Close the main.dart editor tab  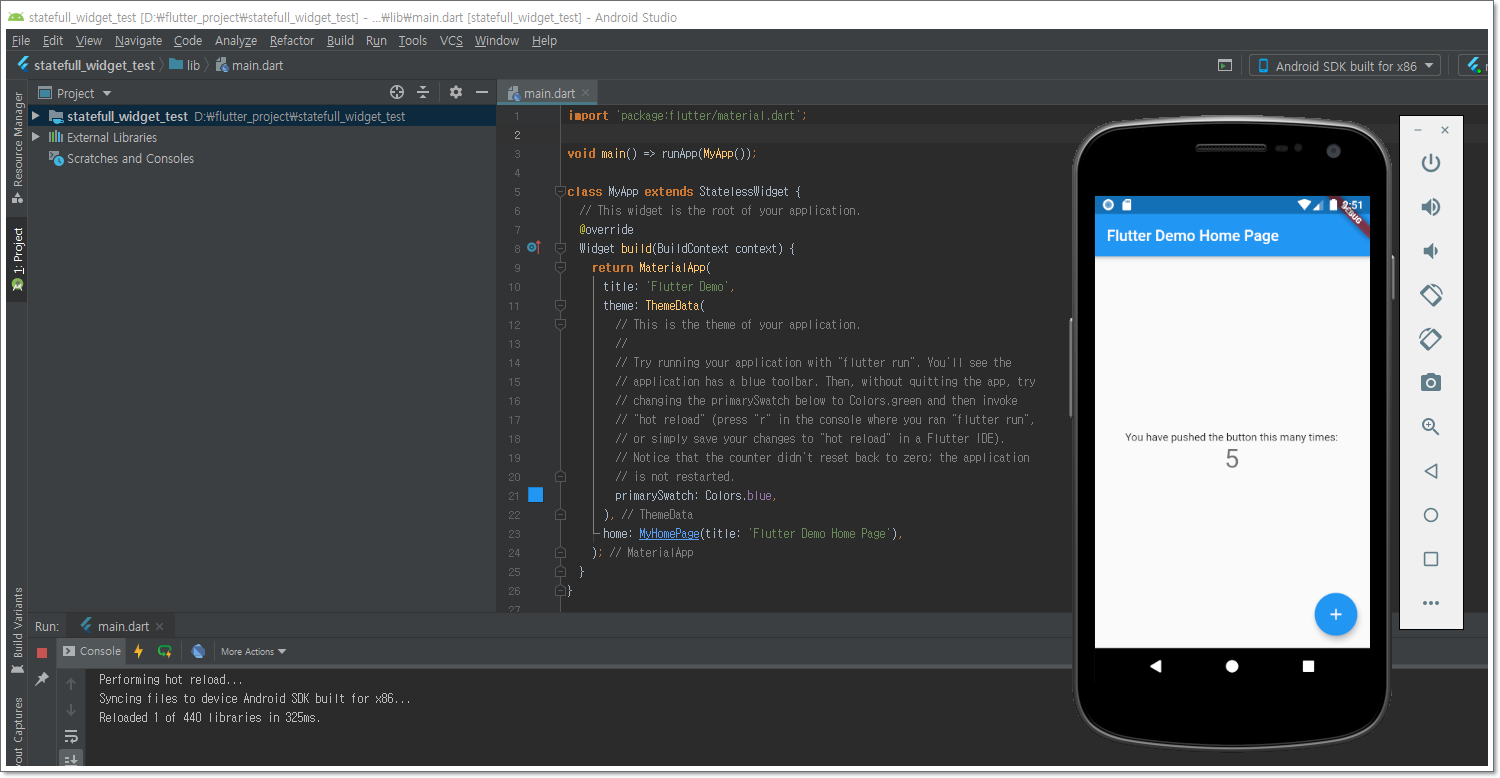[586, 92]
